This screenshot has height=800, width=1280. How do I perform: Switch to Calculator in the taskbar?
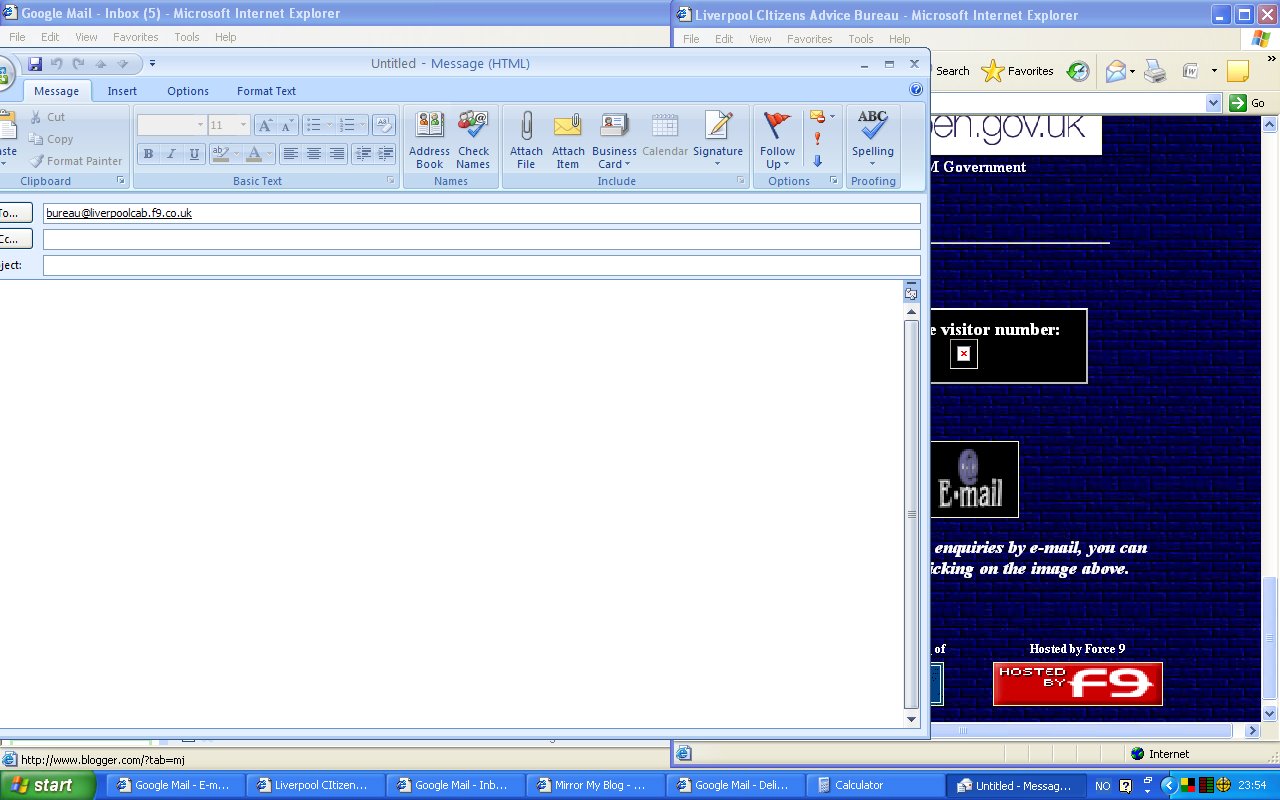[873, 786]
